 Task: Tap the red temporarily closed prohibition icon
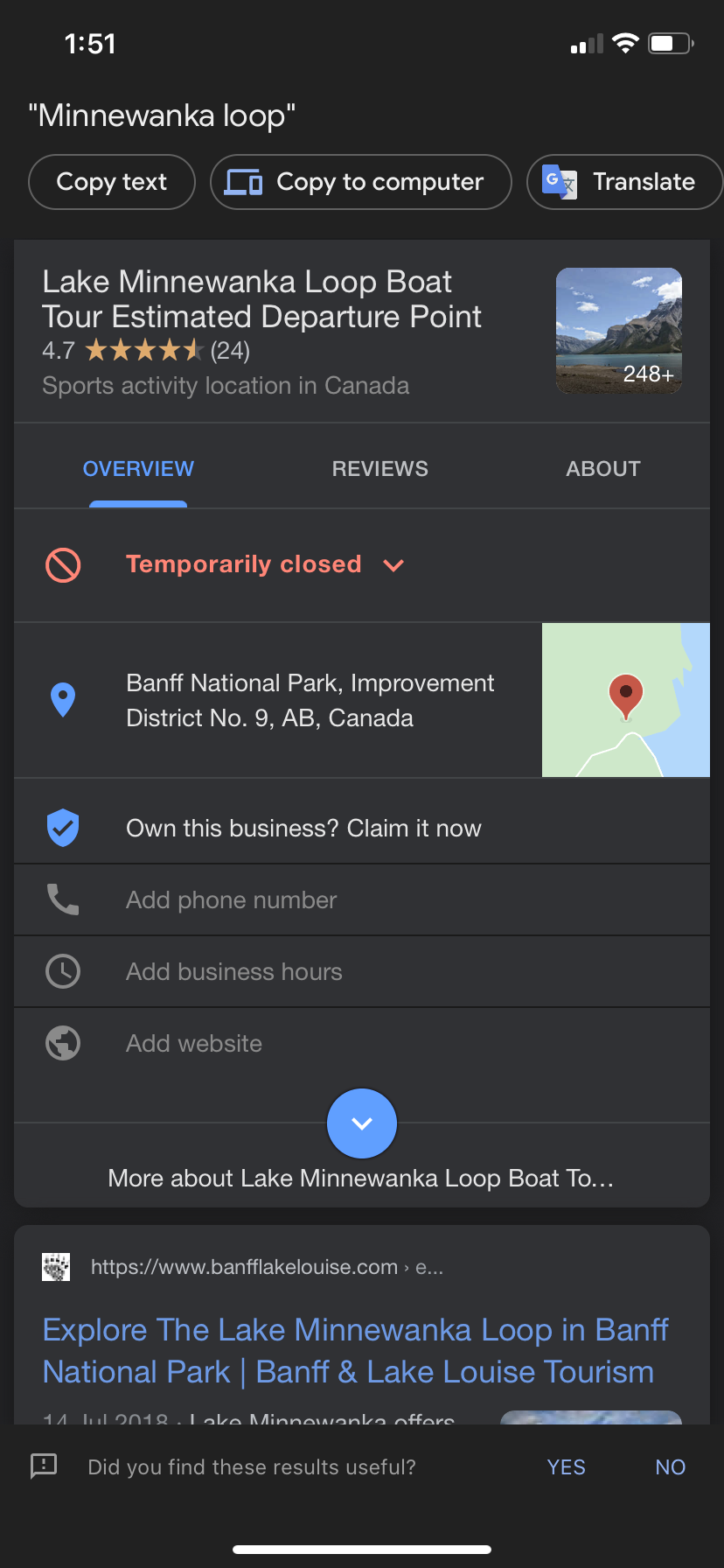click(x=63, y=564)
